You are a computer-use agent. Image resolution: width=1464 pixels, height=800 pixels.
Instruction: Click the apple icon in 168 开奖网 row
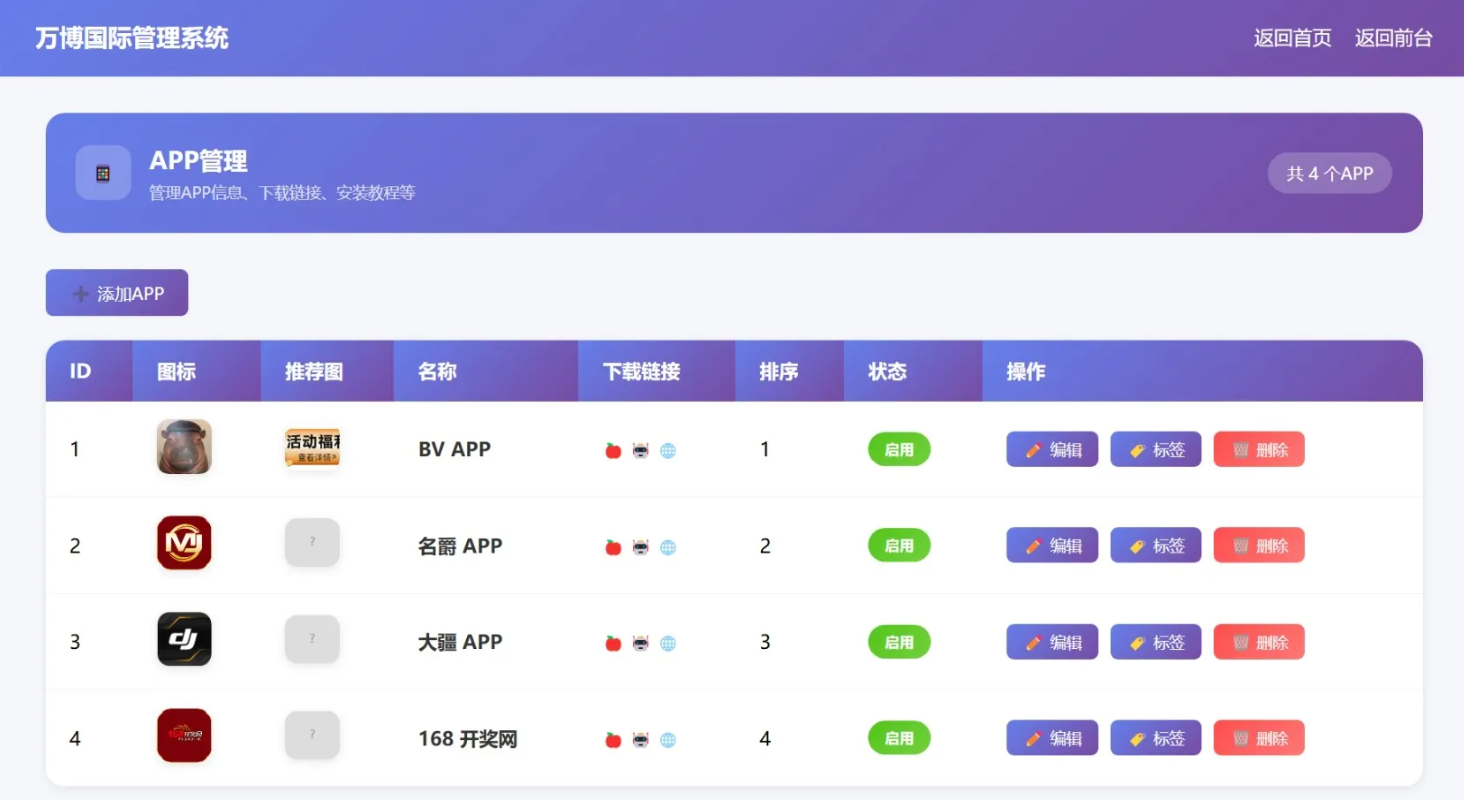click(x=613, y=740)
